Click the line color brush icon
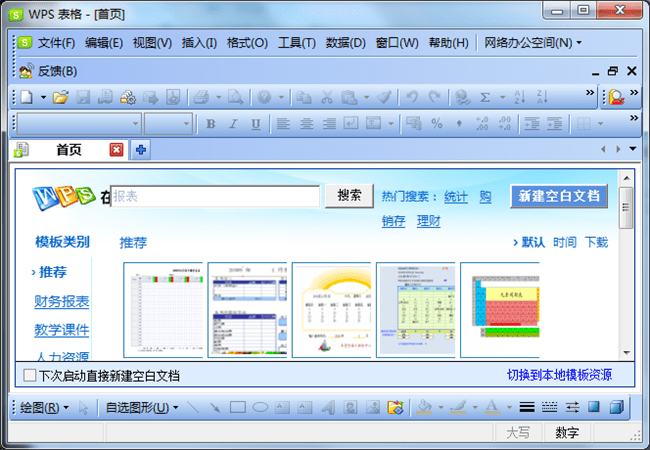The image size is (650, 450). point(458,407)
